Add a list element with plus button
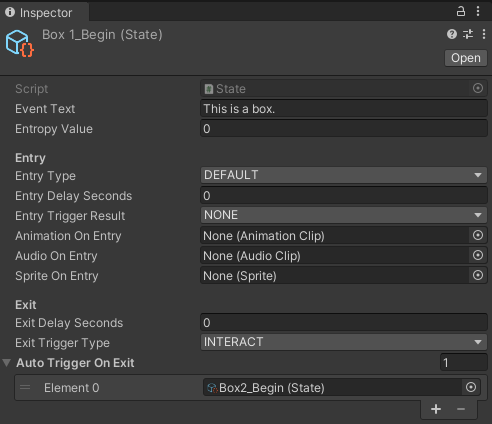The width and height of the screenshot is (492, 424). click(436, 409)
